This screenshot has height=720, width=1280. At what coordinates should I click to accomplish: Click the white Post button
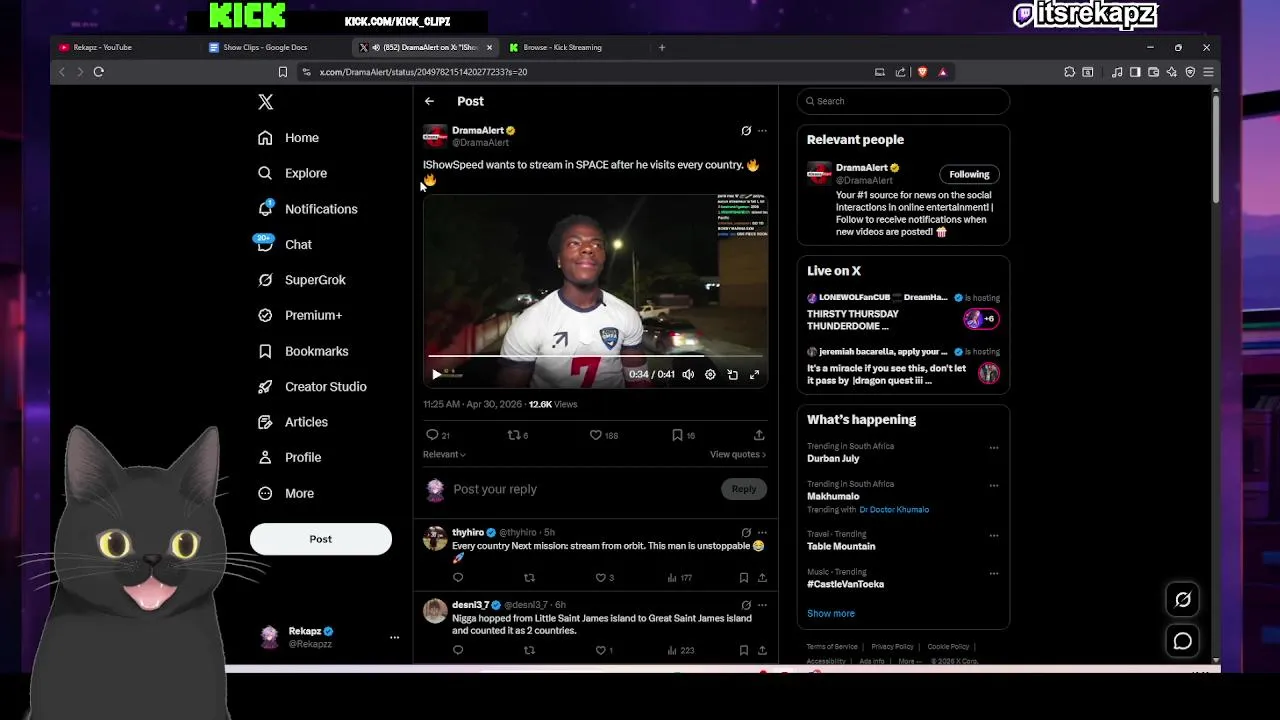[x=321, y=539]
